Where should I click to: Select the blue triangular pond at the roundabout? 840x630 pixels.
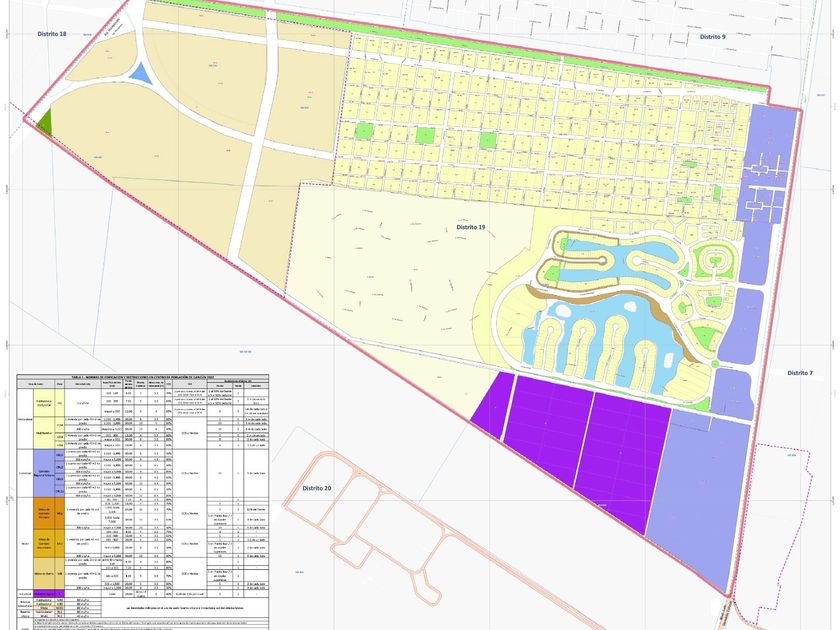(141, 74)
